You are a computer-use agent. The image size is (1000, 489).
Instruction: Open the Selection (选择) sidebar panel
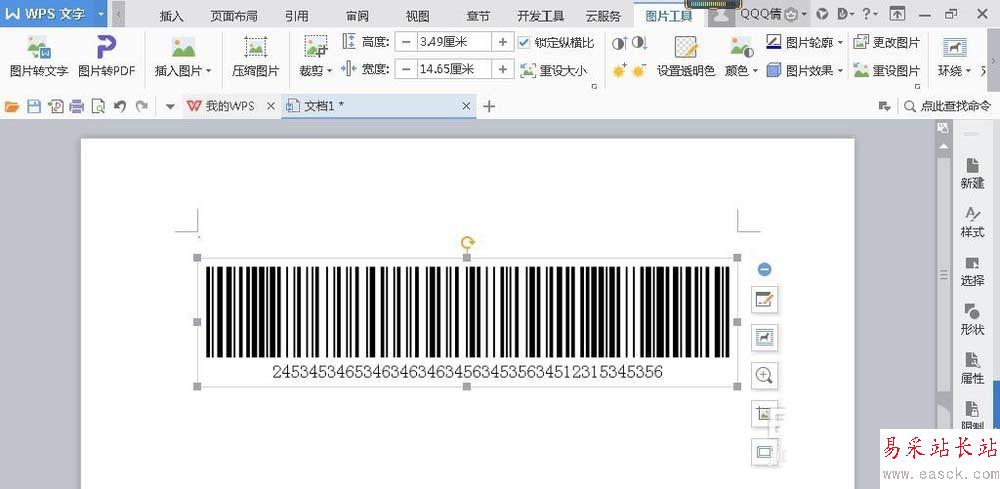972,271
